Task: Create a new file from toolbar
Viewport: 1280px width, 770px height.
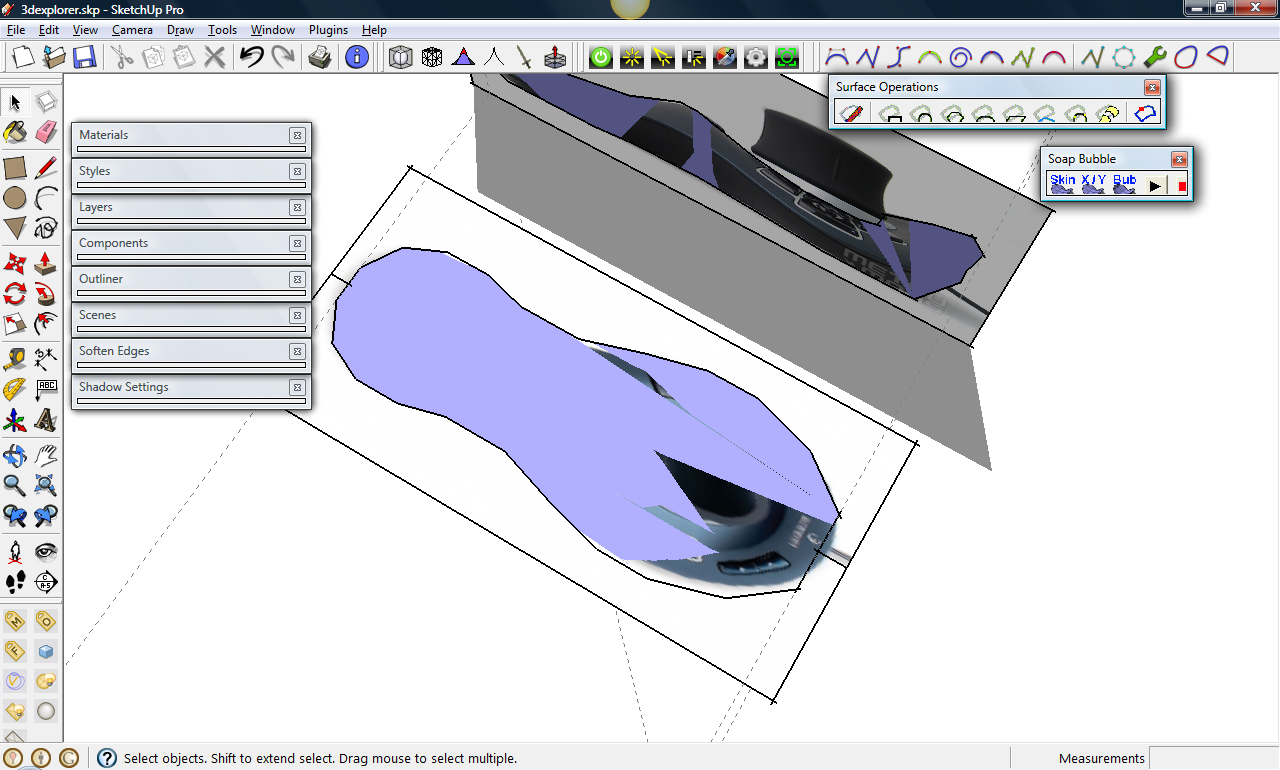Action: tap(23, 57)
